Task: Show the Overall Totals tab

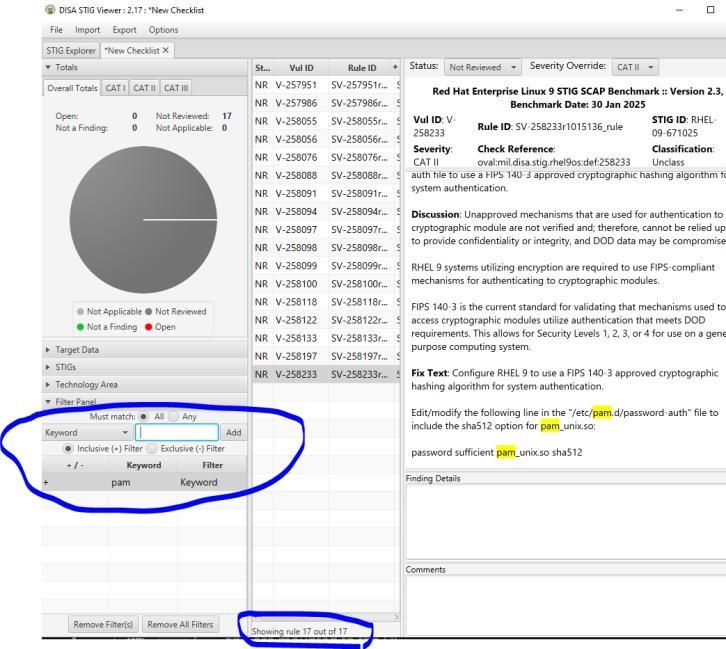Action: [72, 88]
